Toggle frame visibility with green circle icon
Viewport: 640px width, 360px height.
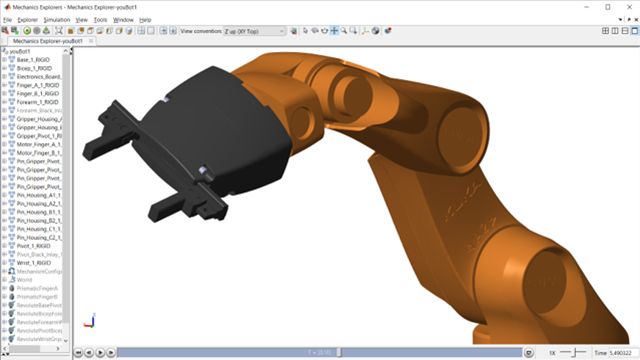click(x=27, y=31)
